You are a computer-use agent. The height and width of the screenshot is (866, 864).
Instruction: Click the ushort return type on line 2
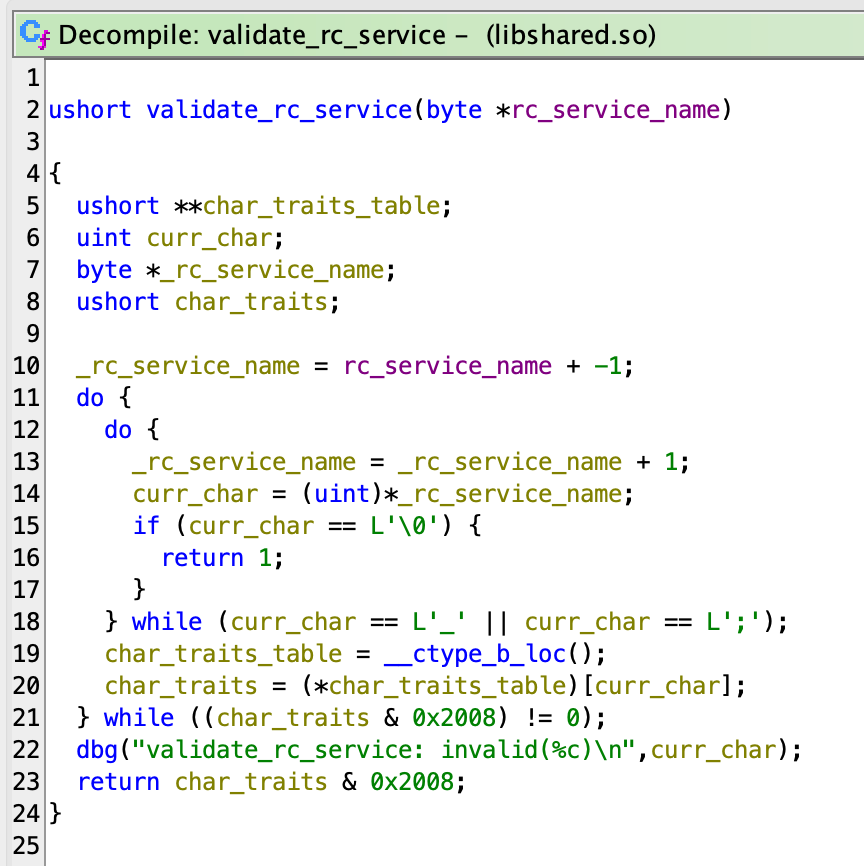pyautogui.click(x=90, y=110)
